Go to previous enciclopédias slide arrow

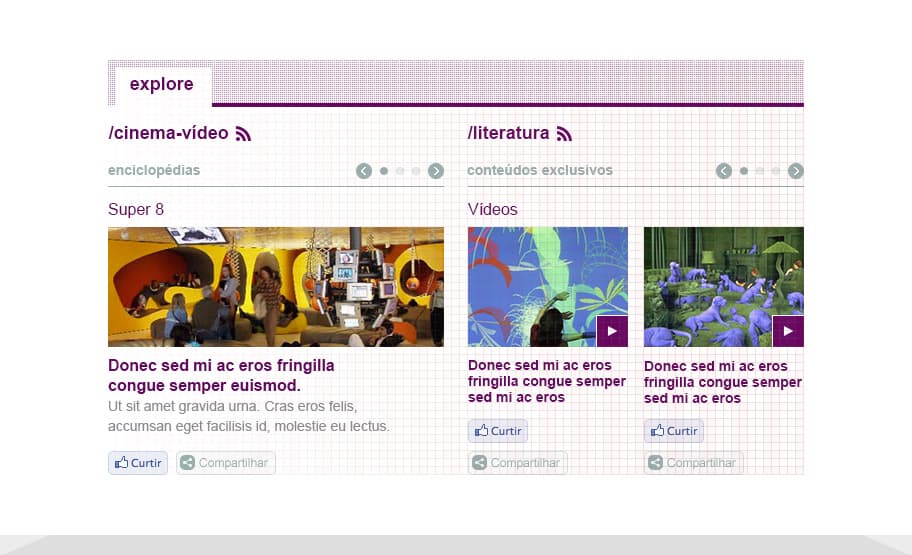[x=364, y=171]
